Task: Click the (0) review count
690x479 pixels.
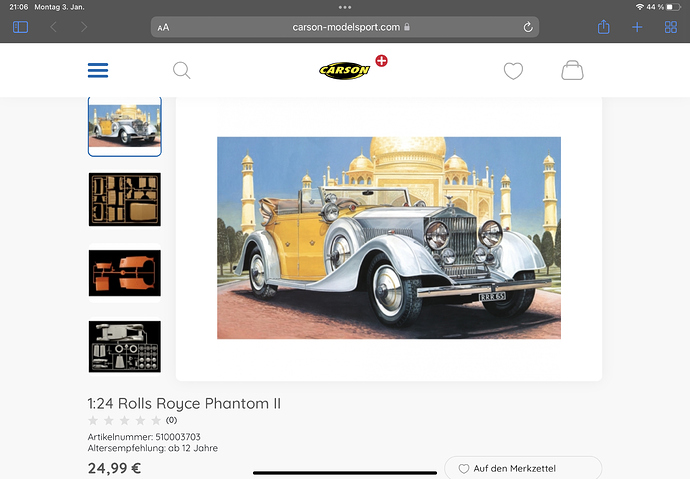Action: 172,420
